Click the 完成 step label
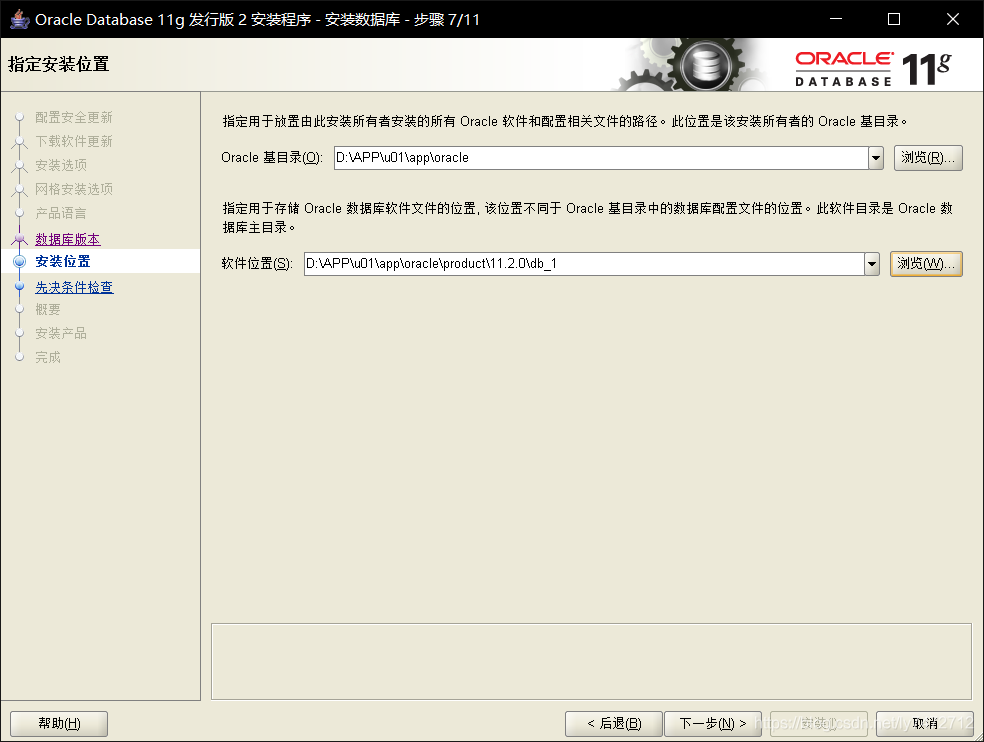This screenshot has height=742, width=984. [x=48, y=357]
